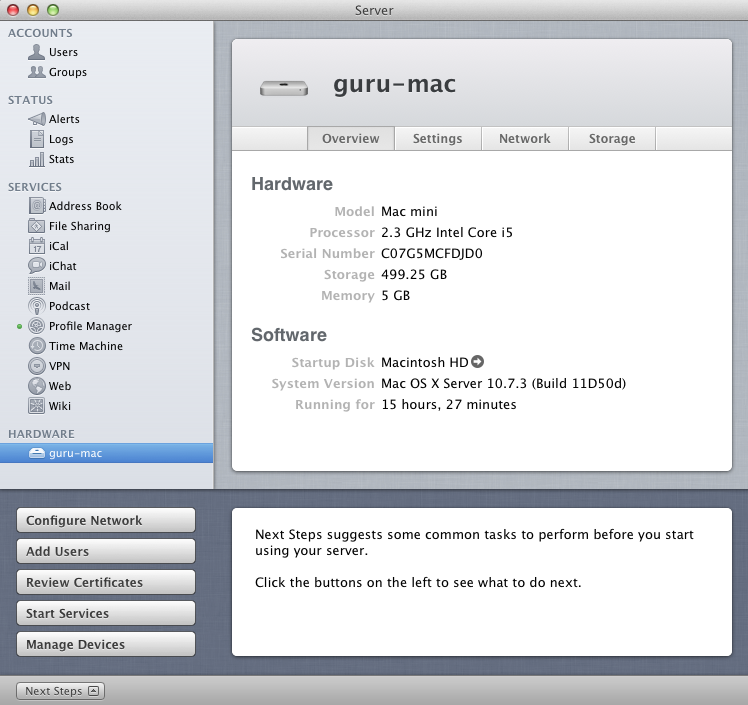Click the guru-mac title in header
748x705 pixels.
coord(395,84)
